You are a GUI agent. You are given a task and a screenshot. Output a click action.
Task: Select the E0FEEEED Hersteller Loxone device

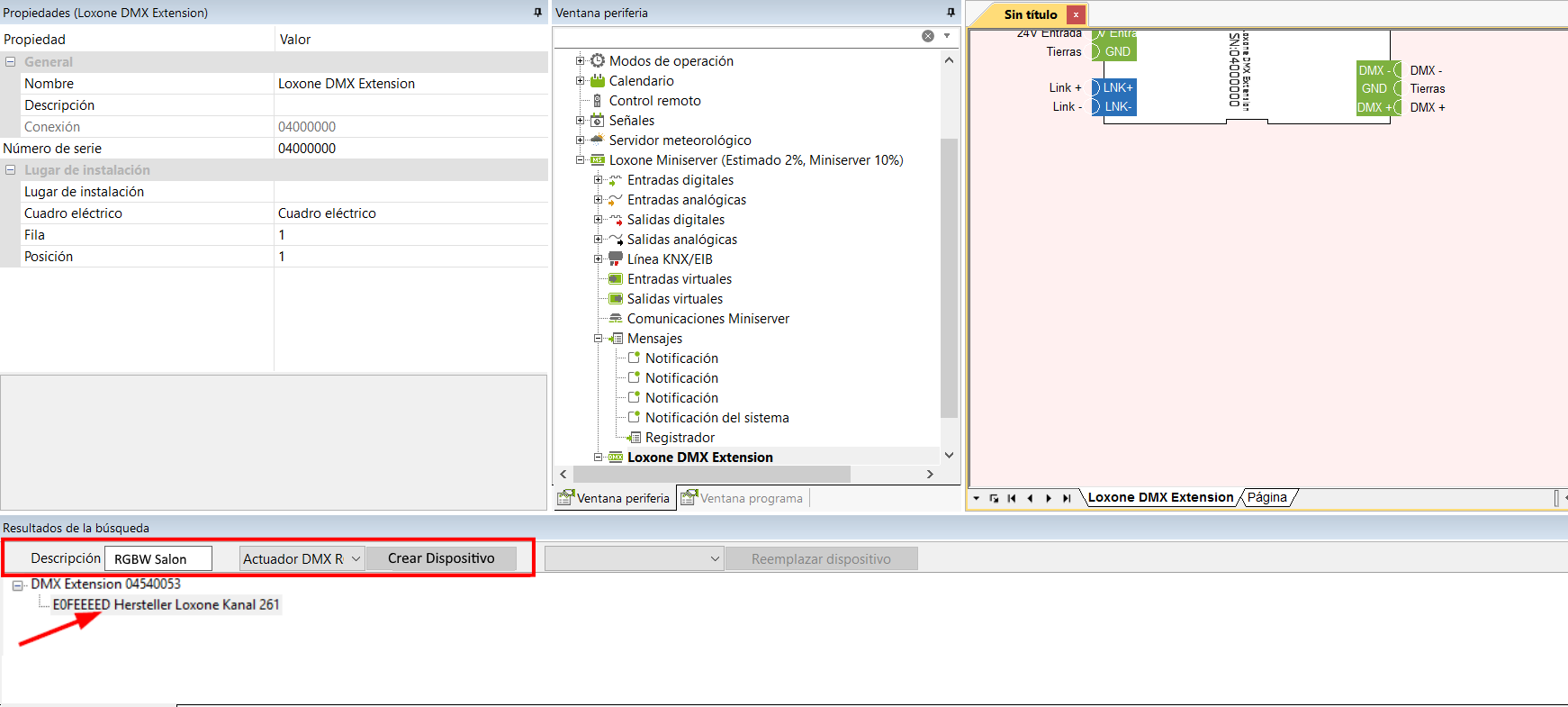166,605
